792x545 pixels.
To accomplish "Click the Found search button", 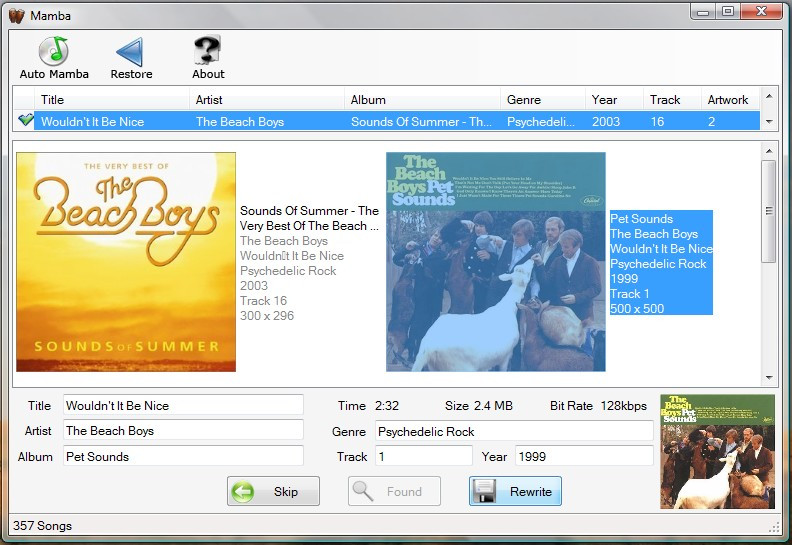I will click(394, 491).
